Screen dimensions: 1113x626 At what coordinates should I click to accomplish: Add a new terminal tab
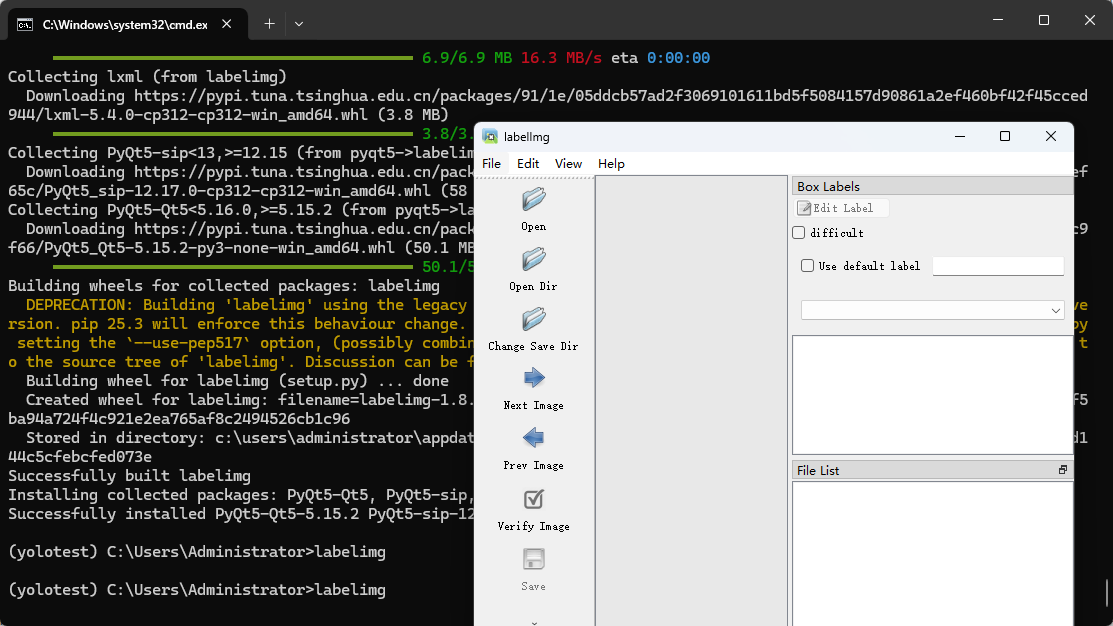point(269,24)
